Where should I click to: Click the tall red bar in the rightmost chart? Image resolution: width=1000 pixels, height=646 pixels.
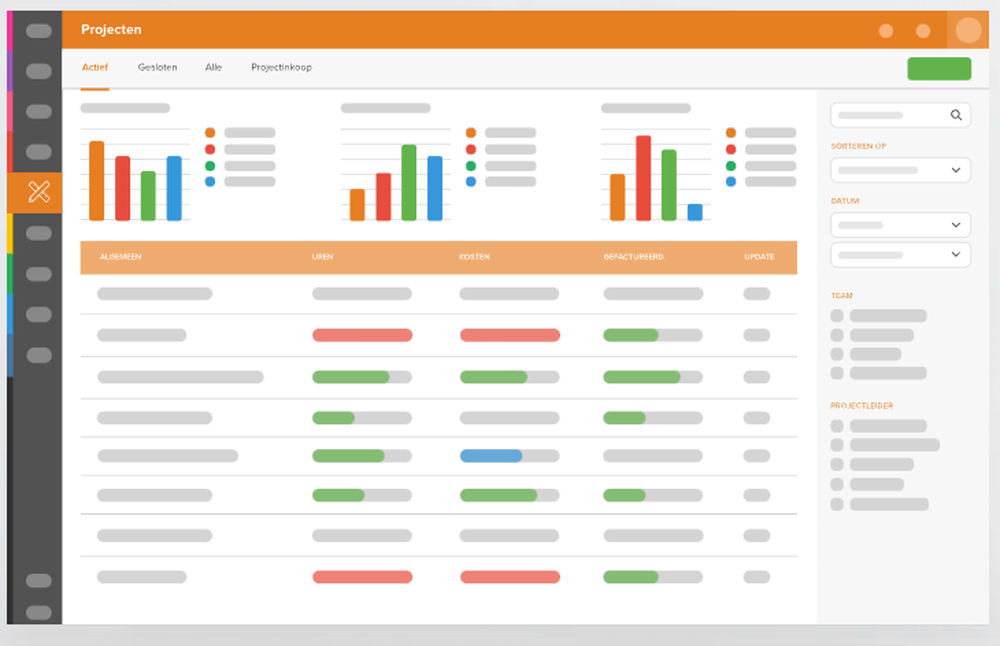click(643, 178)
